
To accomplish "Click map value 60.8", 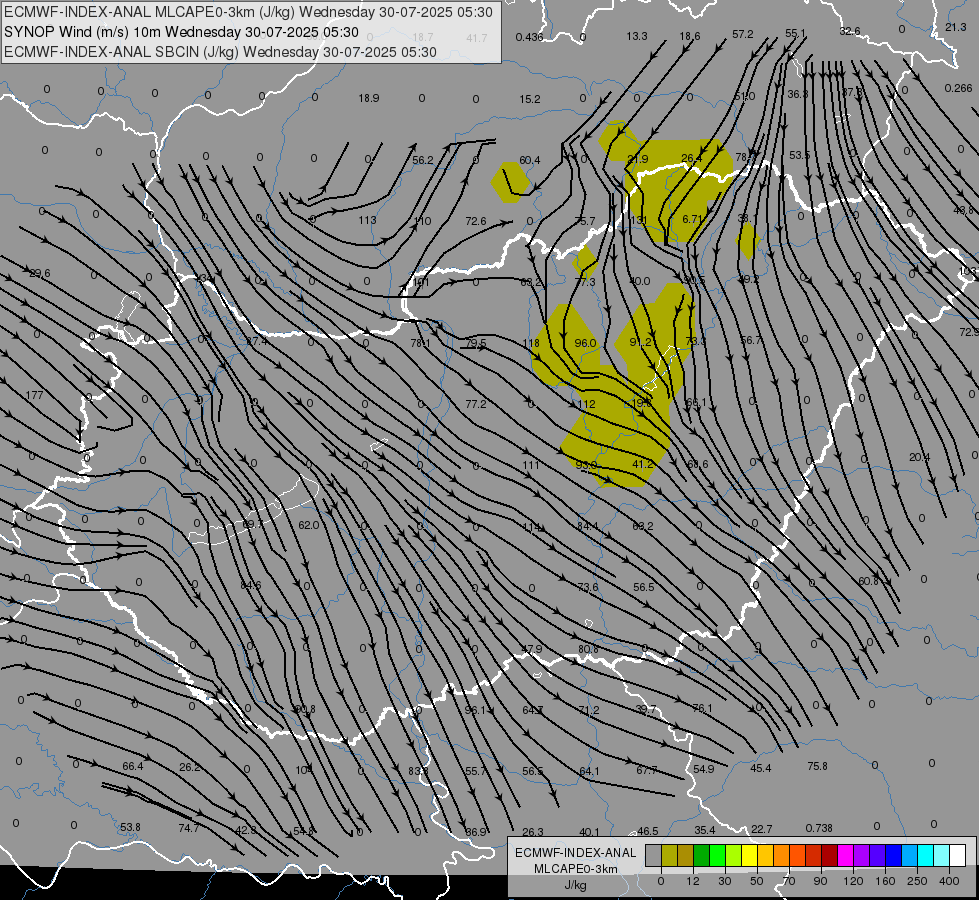I will [868, 581].
